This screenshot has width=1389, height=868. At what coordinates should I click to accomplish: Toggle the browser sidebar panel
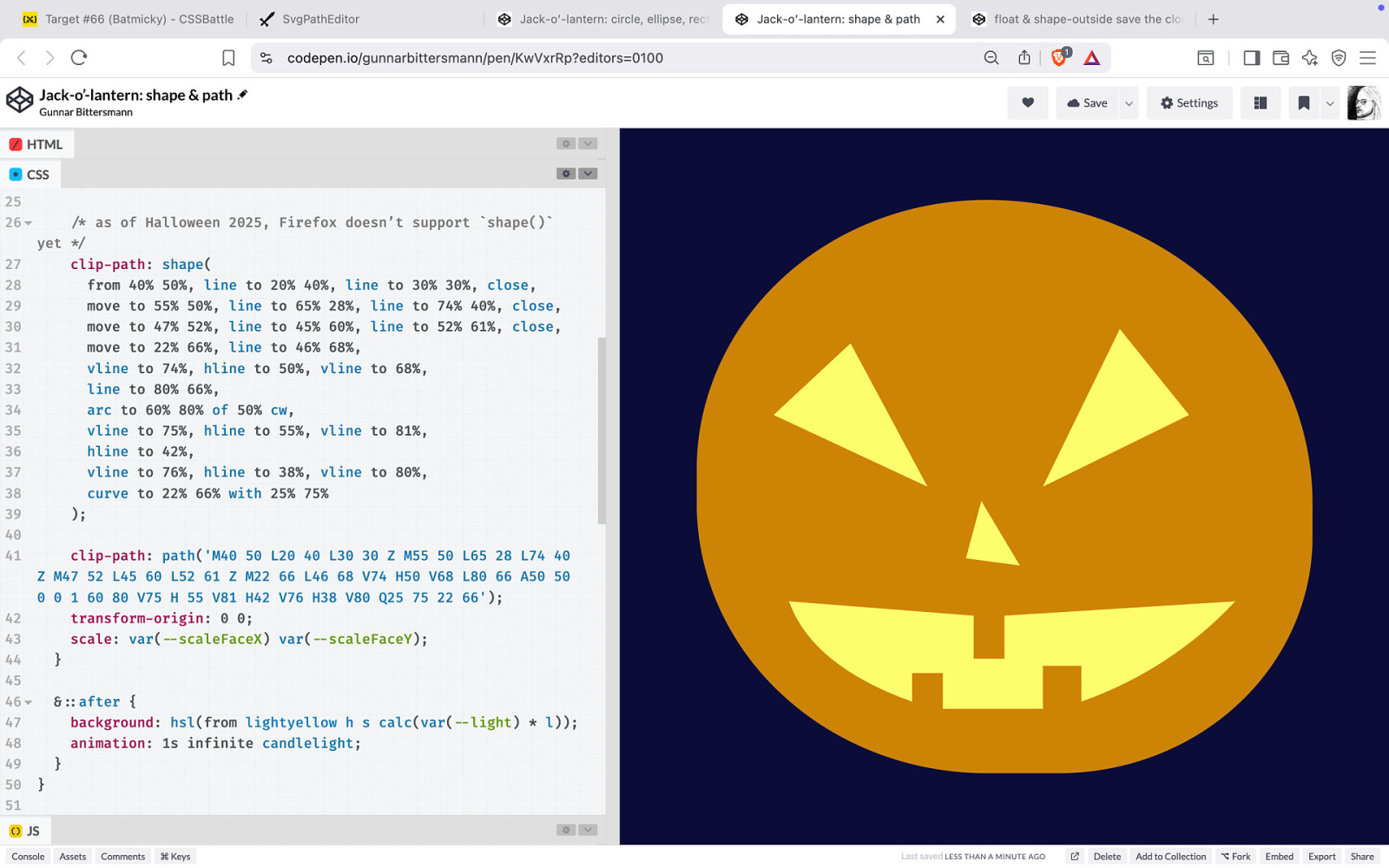click(1251, 58)
